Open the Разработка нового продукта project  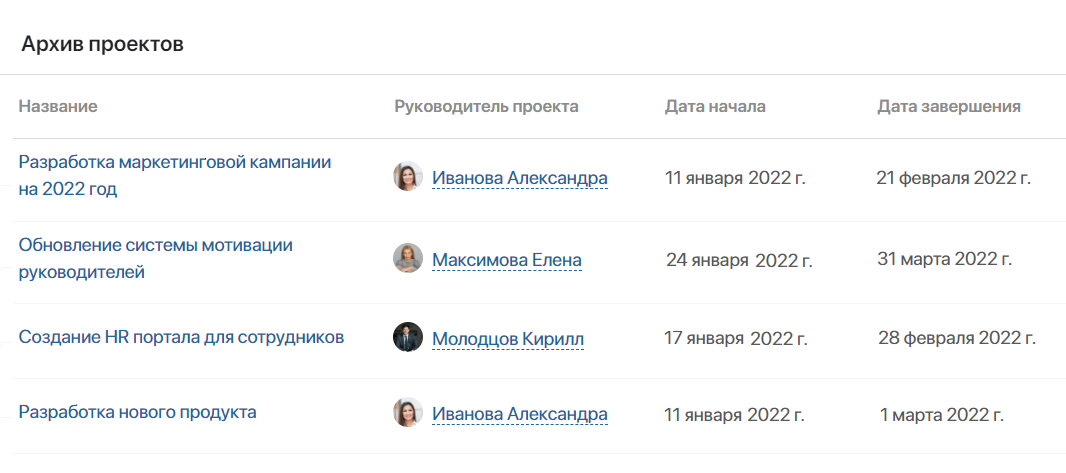[137, 412]
